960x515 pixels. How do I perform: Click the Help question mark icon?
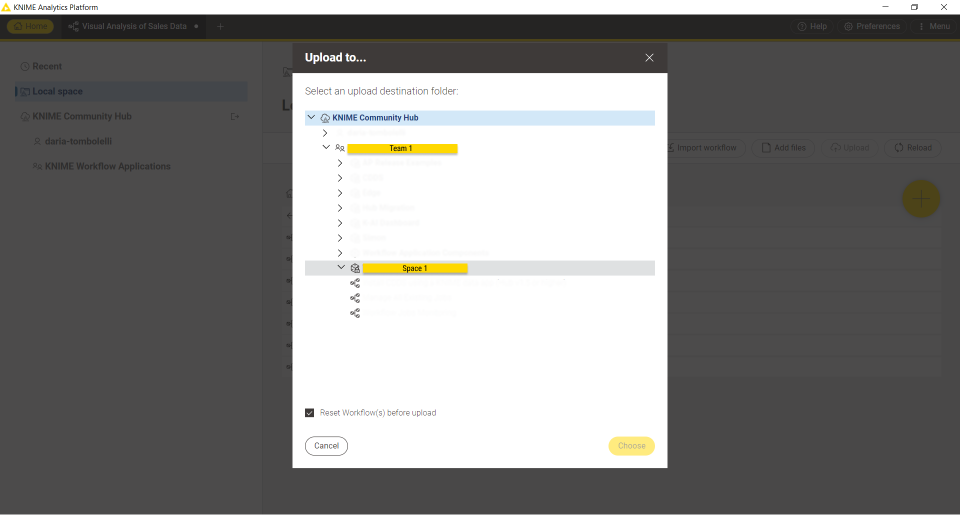tap(802, 26)
